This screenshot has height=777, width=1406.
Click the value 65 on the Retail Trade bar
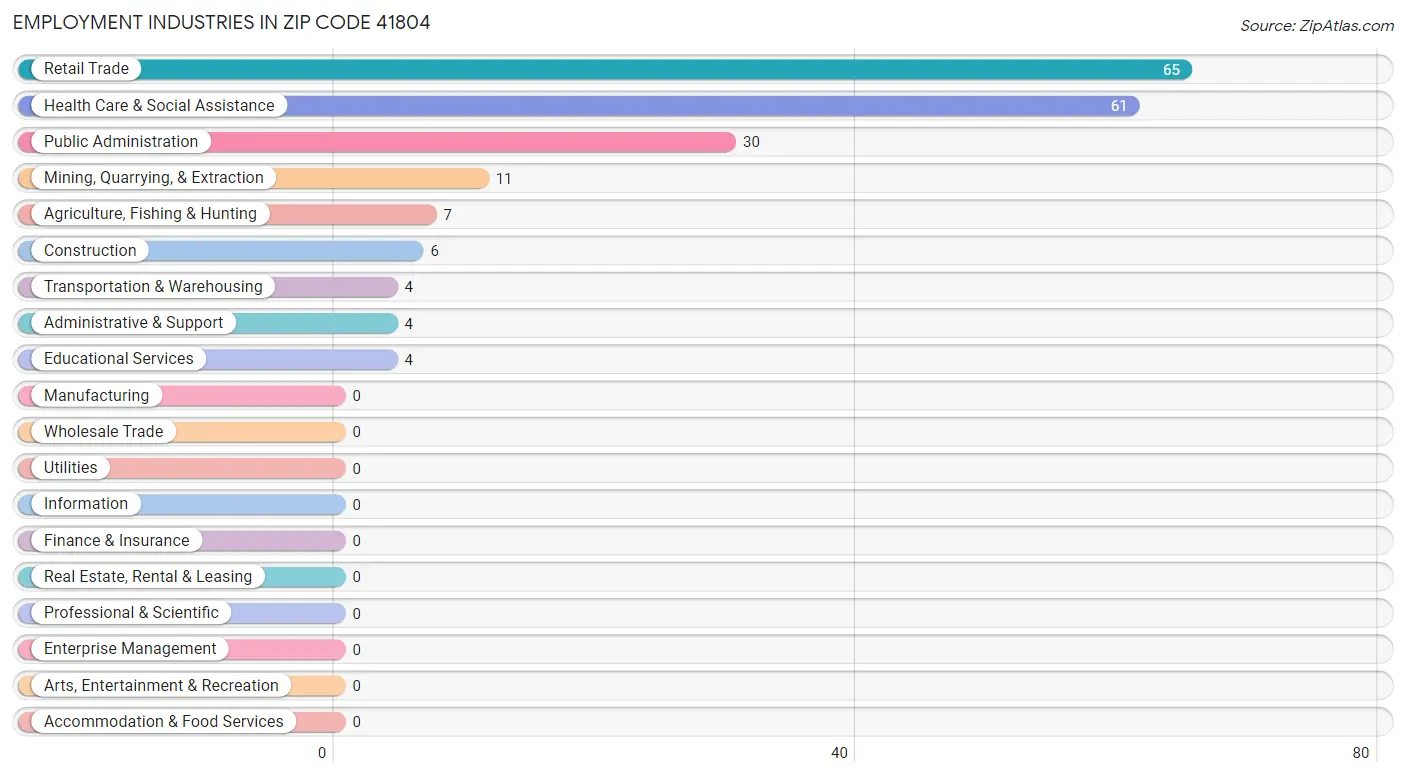click(x=1171, y=70)
